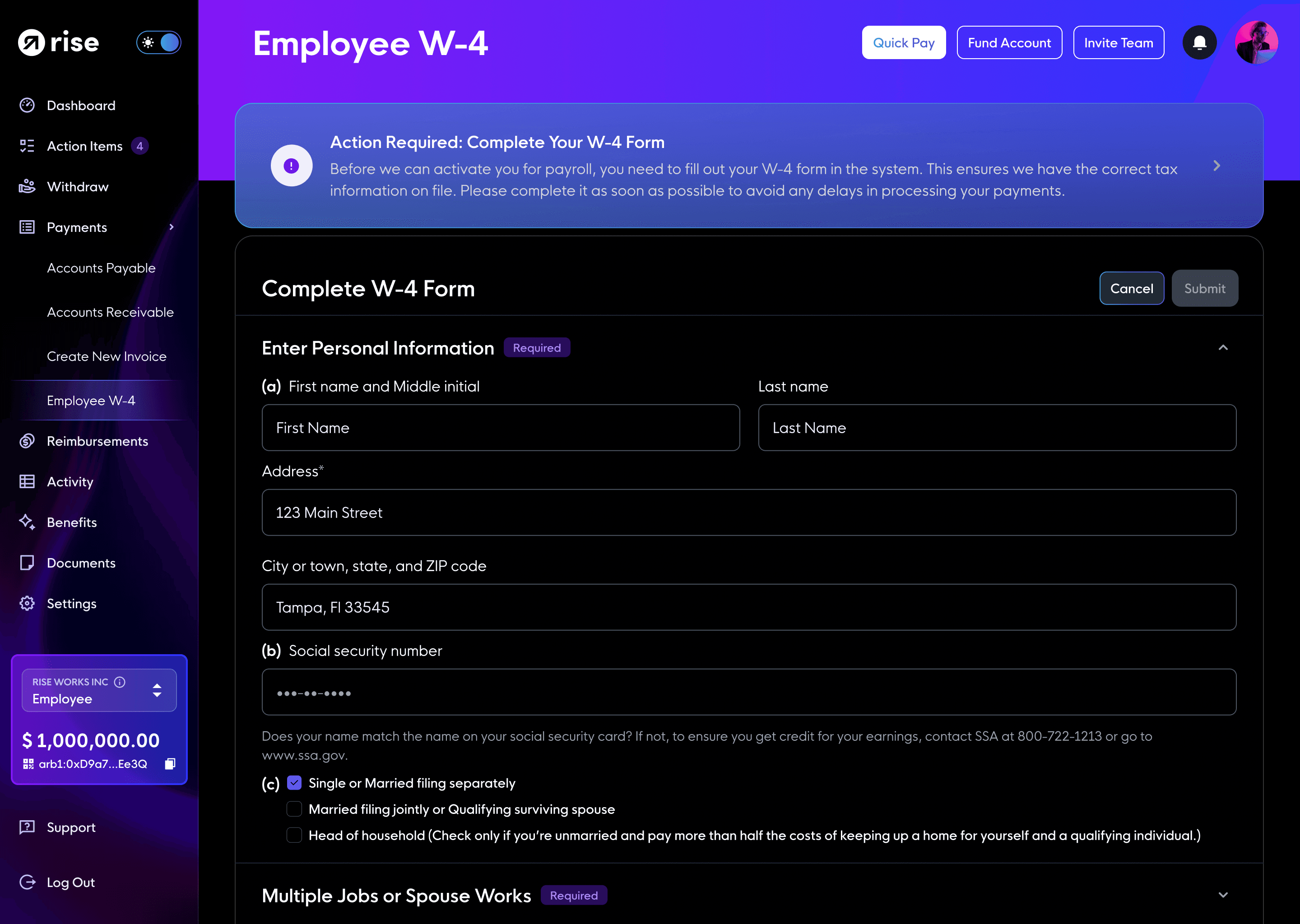Click the Action Items count badge showing 4
The height and width of the screenshot is (924, 1300).
[140, 146]
